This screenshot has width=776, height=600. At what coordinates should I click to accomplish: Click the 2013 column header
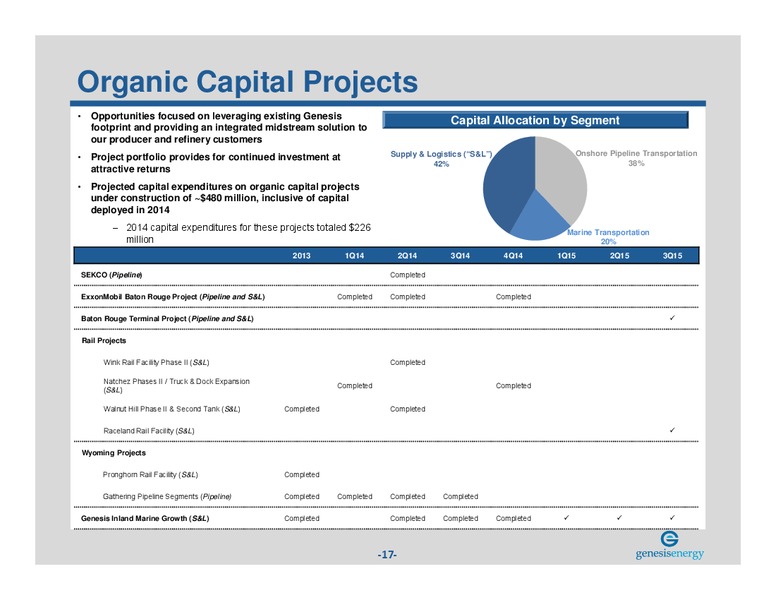point(301,255)
